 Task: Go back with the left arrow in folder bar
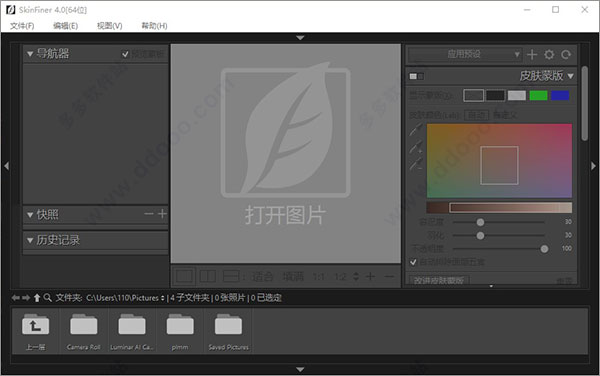[16, 298]
